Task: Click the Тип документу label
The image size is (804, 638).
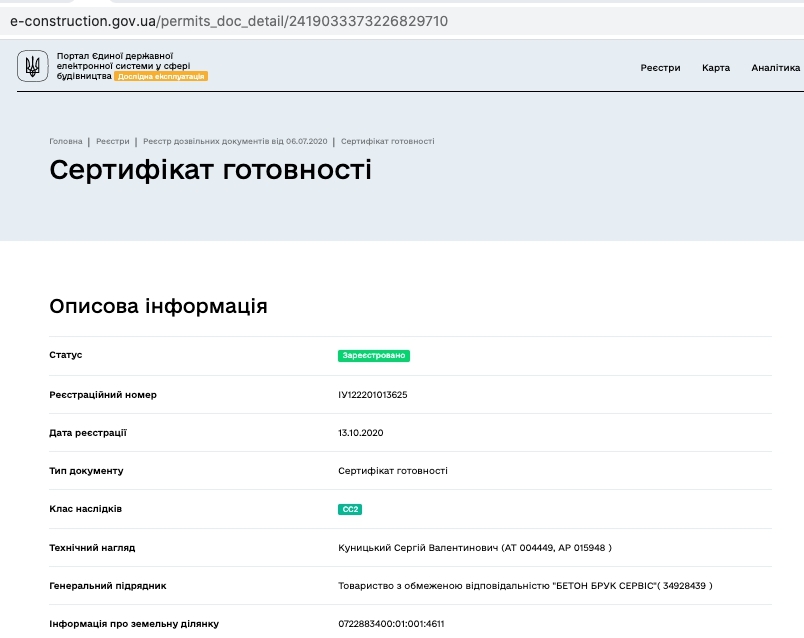Action: click(x=86, y=471)
